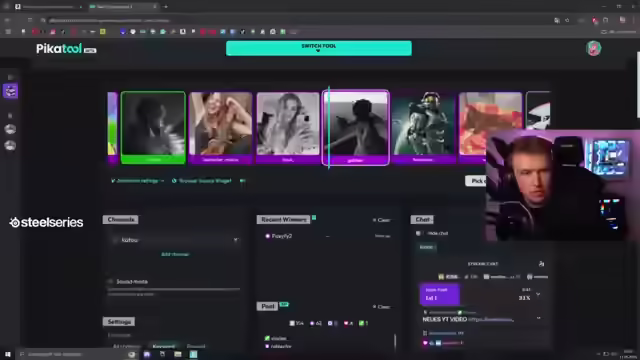Click the Add channel link
This screenshot has width=640, height=360.
coord(175,254)
